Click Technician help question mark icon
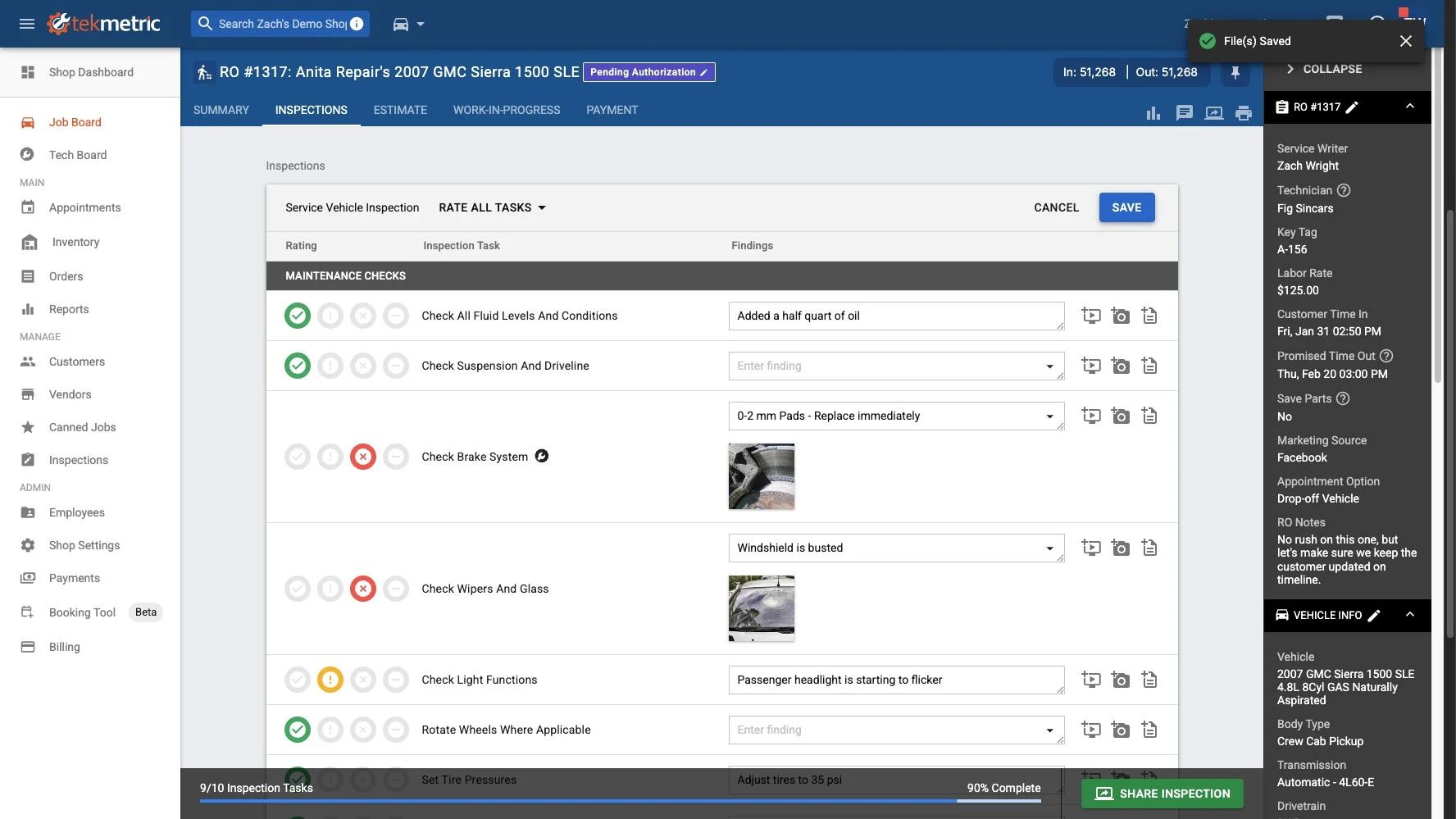1456x819 pixels. click(x=1344, y=190)
